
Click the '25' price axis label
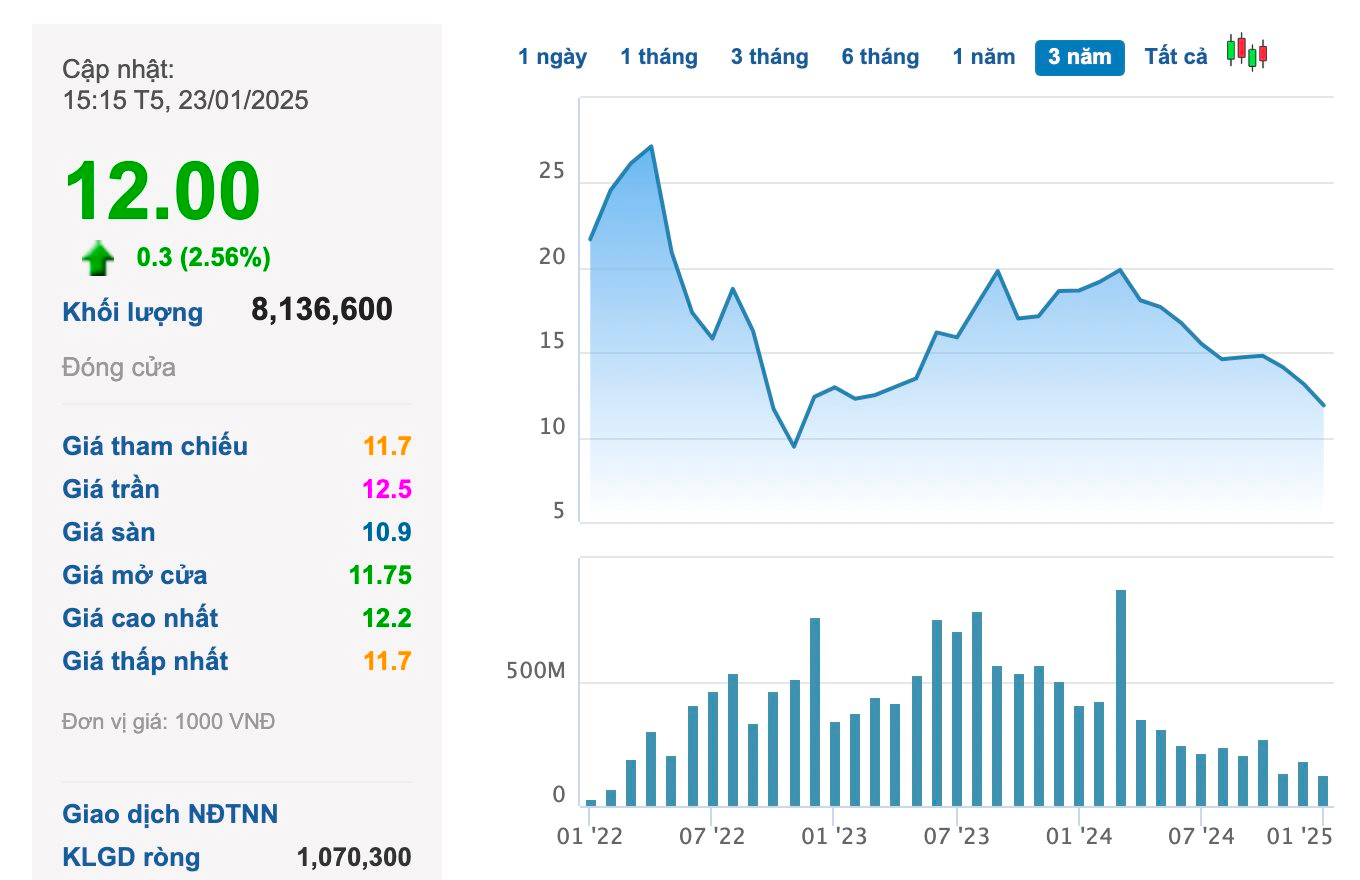point(552,172)
